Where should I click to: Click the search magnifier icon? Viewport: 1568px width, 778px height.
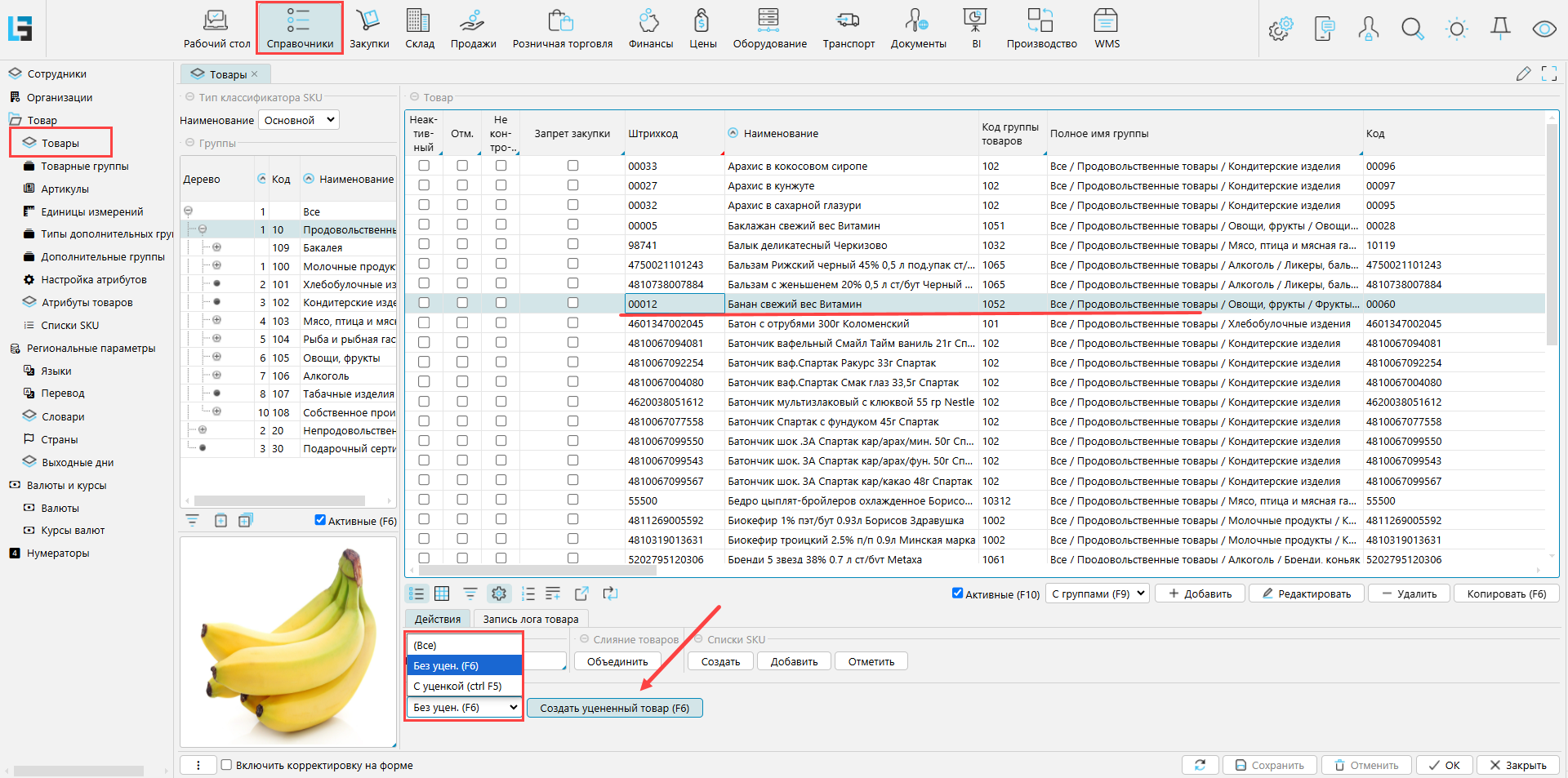click(x=1412, y=29)
